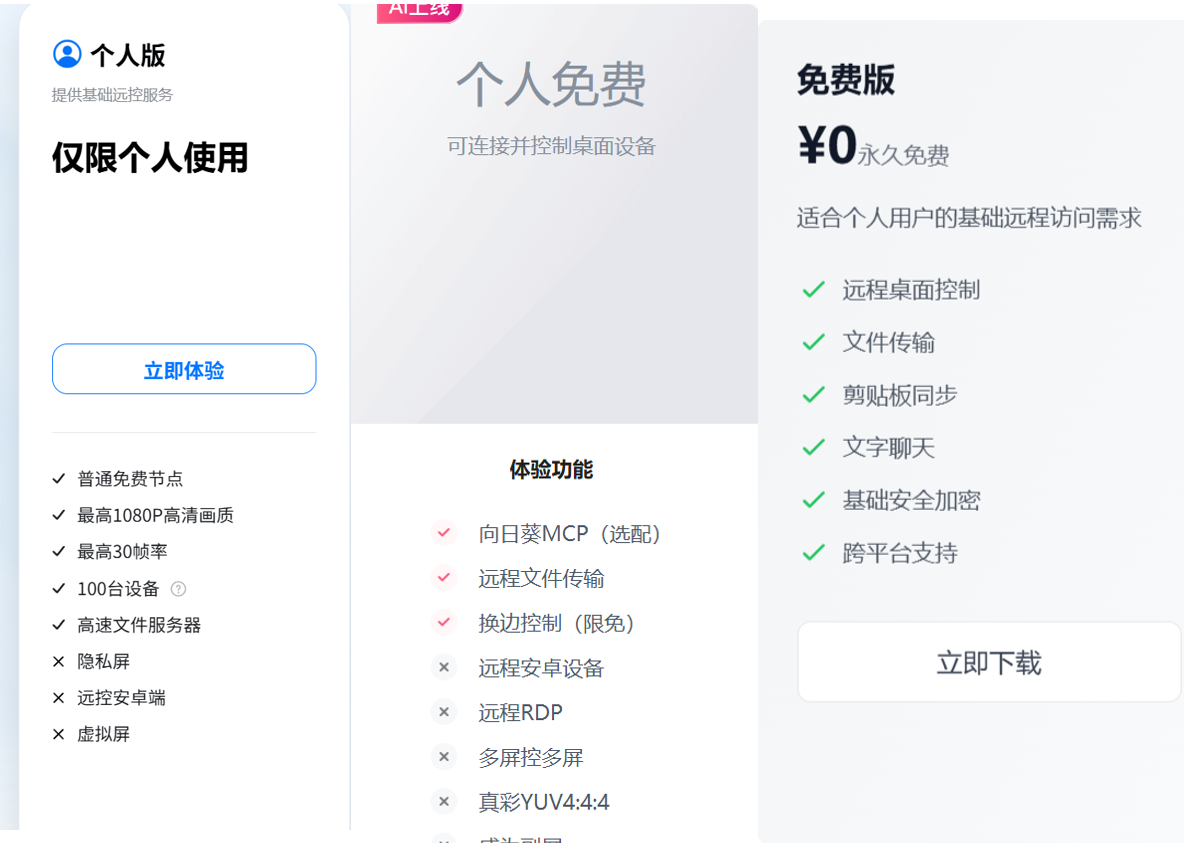Click the 普通免费节点 feature text
The height and width of the screenshot is (843, 1184).
tap(130, 479)
